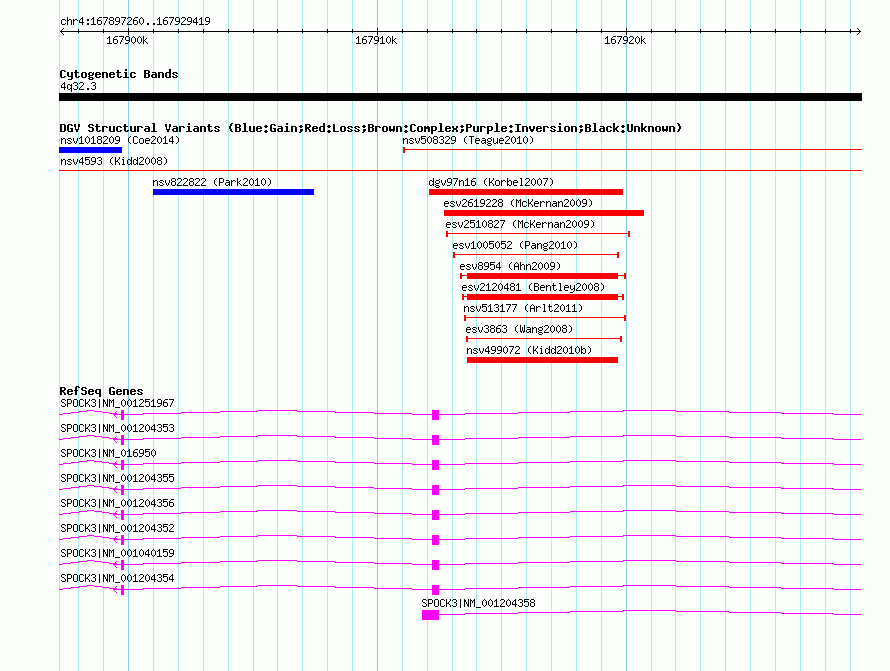Click the nsv4593 (Kidd2008) long red line
The height and width of the screenshot is (671, 890).
coord(460,170)
